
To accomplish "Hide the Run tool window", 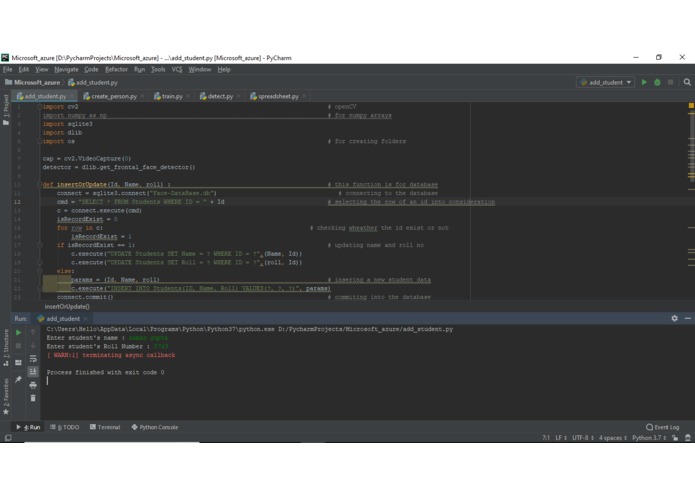I will pos(687,318).
